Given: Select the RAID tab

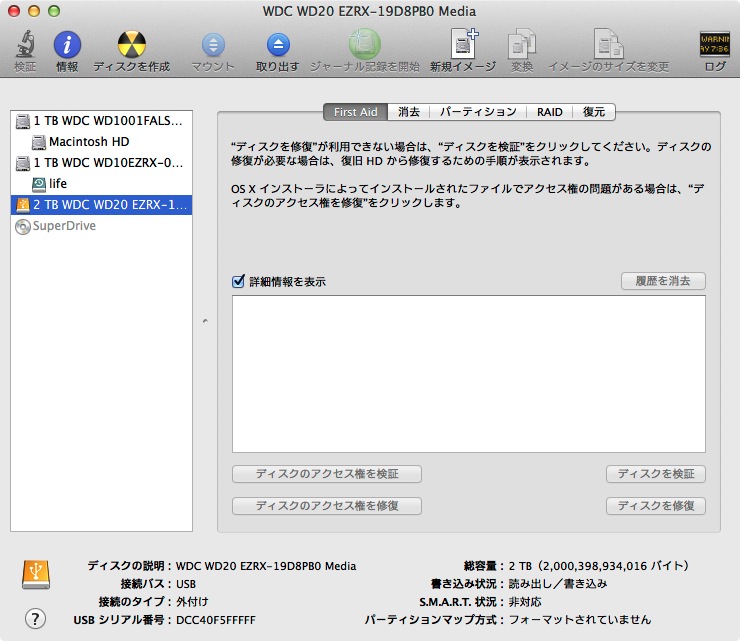Looking at the screenshot, I should (549, 112).
